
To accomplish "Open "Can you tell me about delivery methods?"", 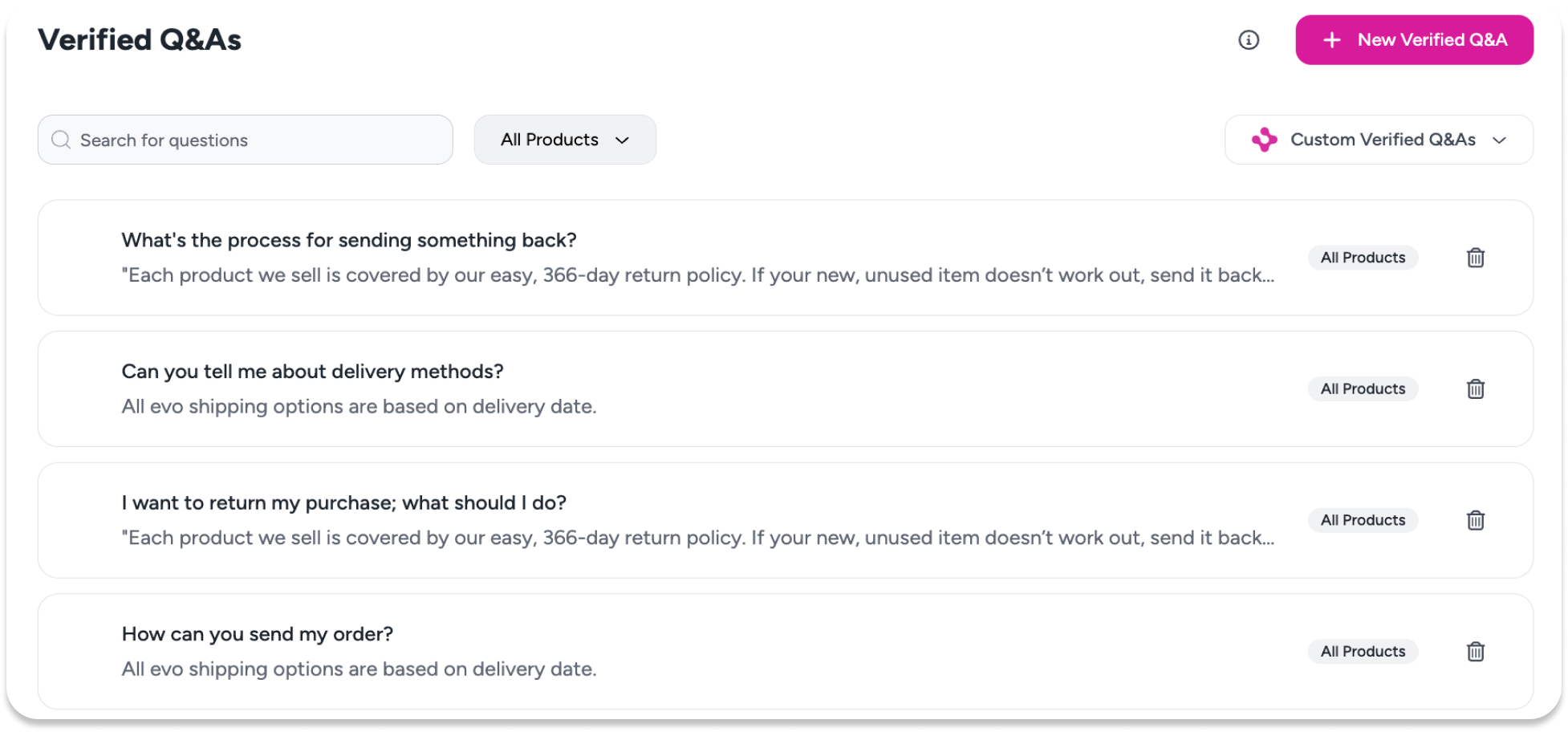I will point(312,372).
